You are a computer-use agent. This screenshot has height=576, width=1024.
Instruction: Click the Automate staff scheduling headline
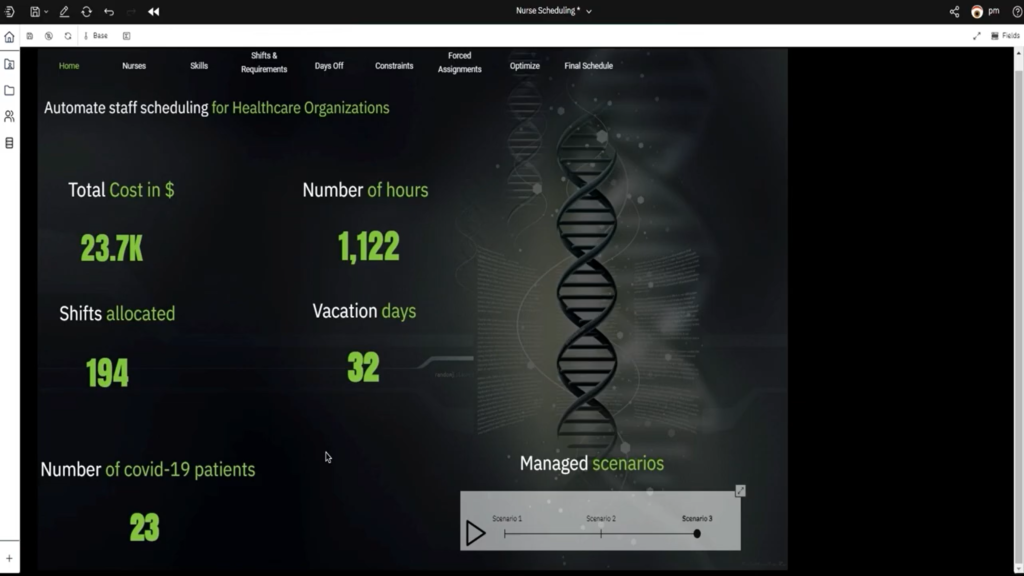click(216, 108)
